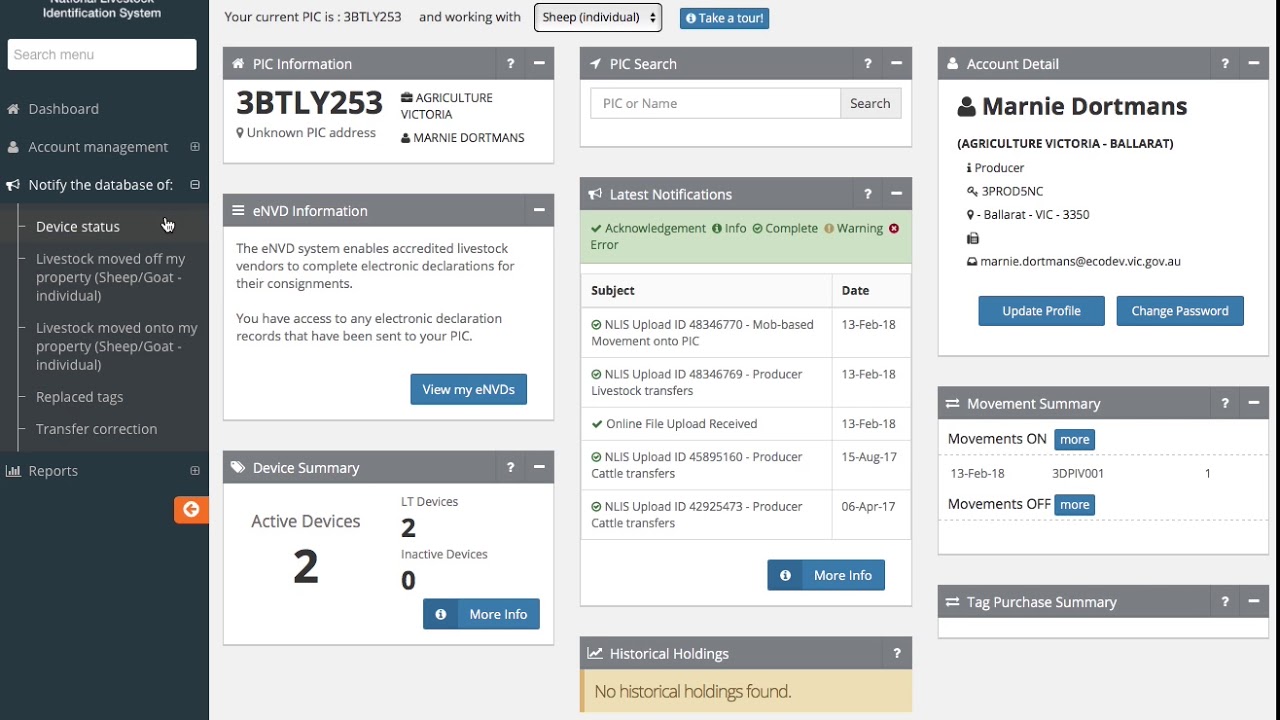This screenshot has width=1280, height=720.
Task: Collapse the eNVD Information panel
Action: [539, 210]
